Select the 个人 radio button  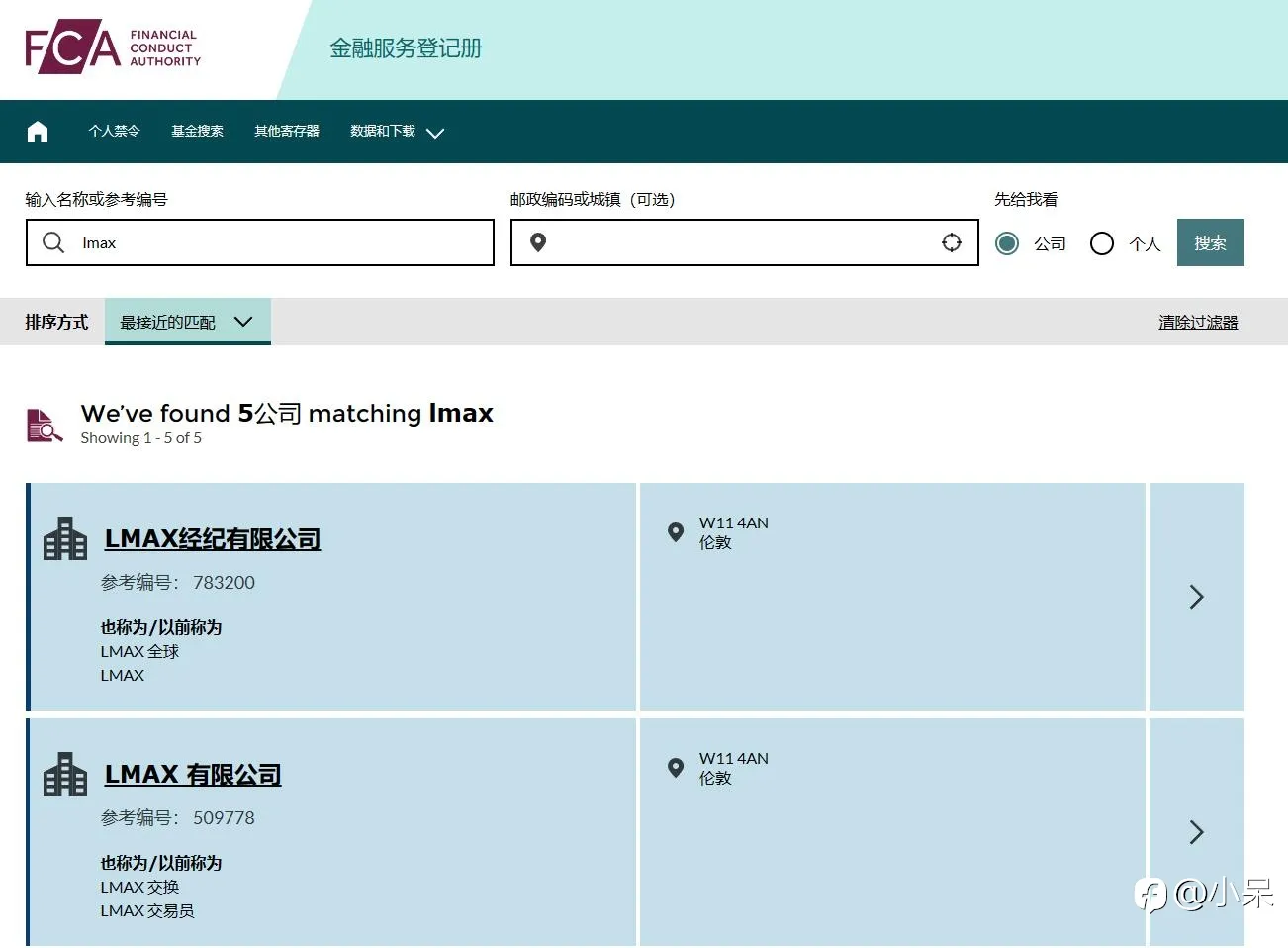click(x=1102, y=243)
